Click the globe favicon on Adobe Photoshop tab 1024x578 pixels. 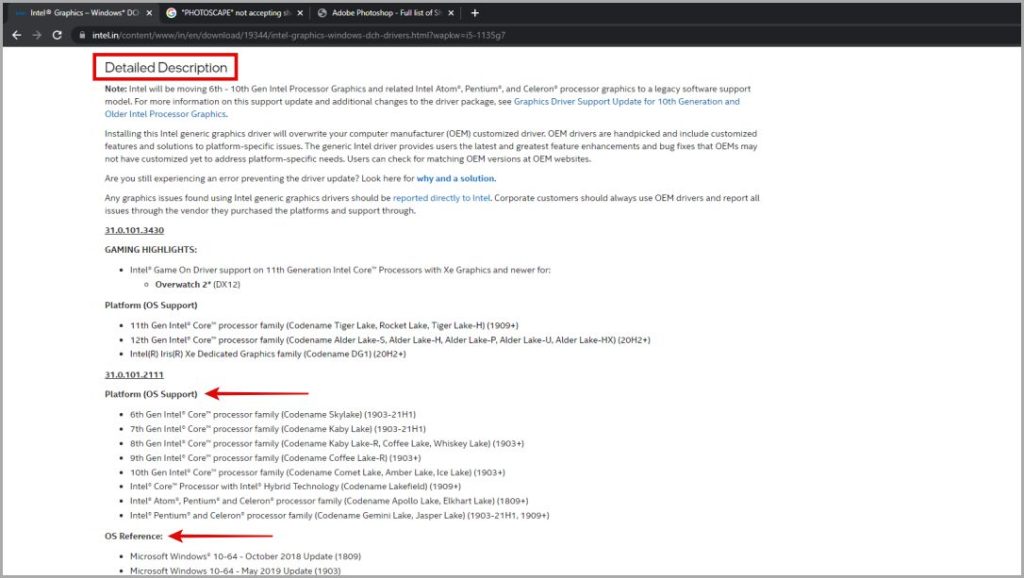(322, 13)
